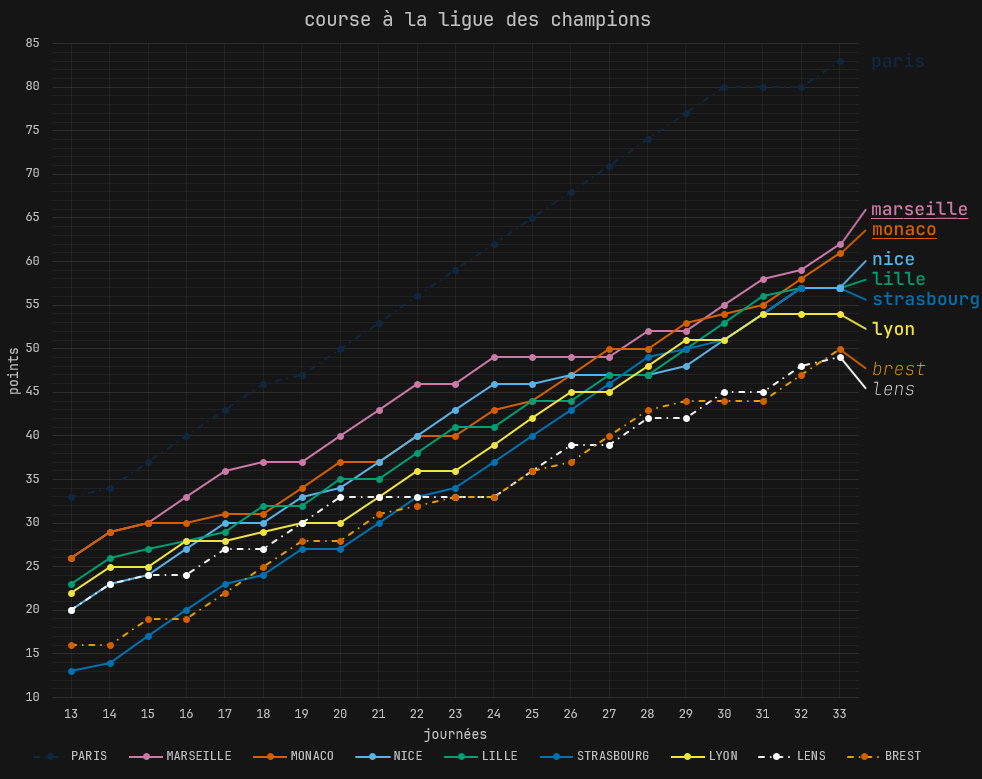Image resolution: width=982 pixels, height=779 pixels.
Task: Click the y-axis tick label '65'
Action: coord(33,217)
